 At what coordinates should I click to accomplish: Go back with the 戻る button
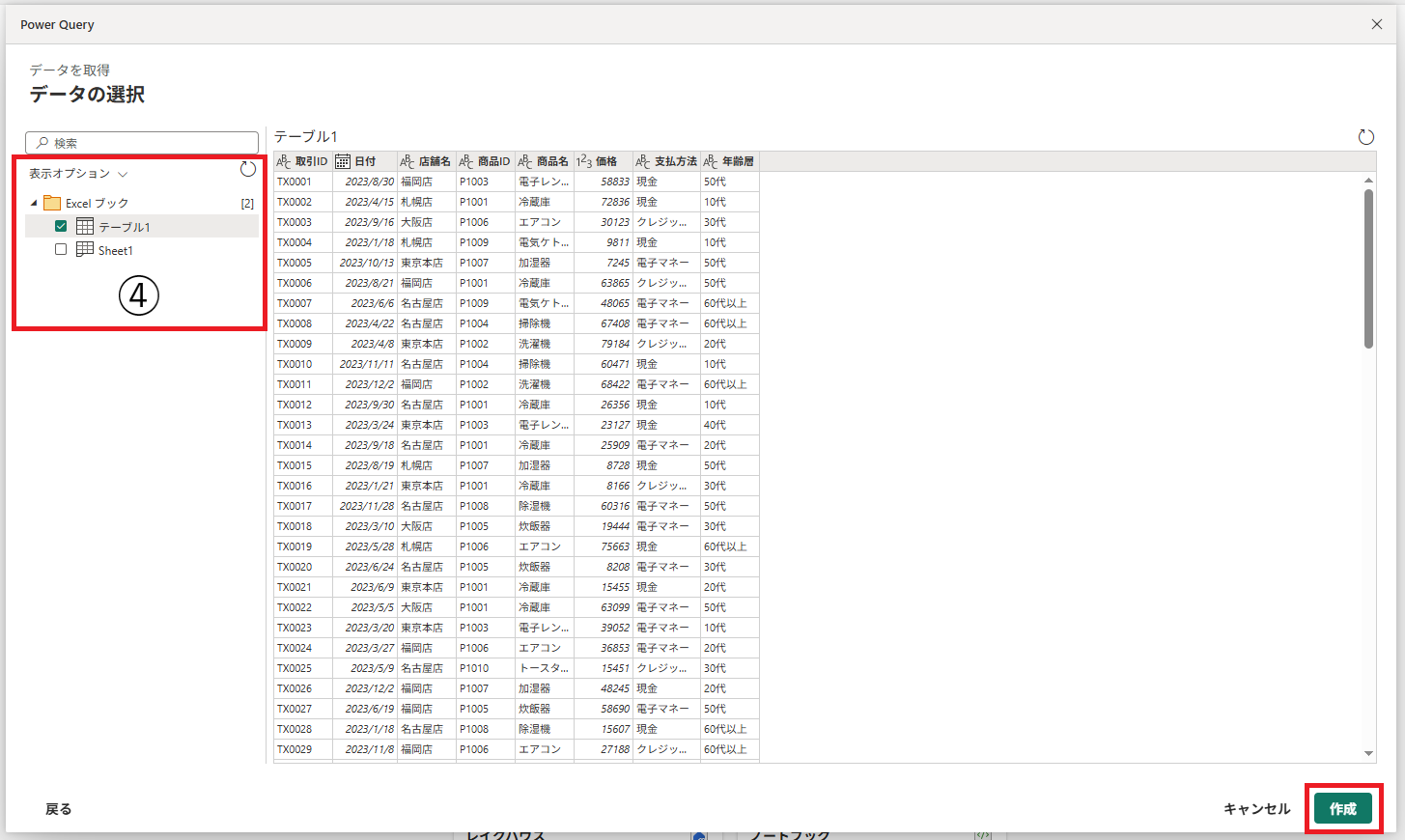click(59, 809)
